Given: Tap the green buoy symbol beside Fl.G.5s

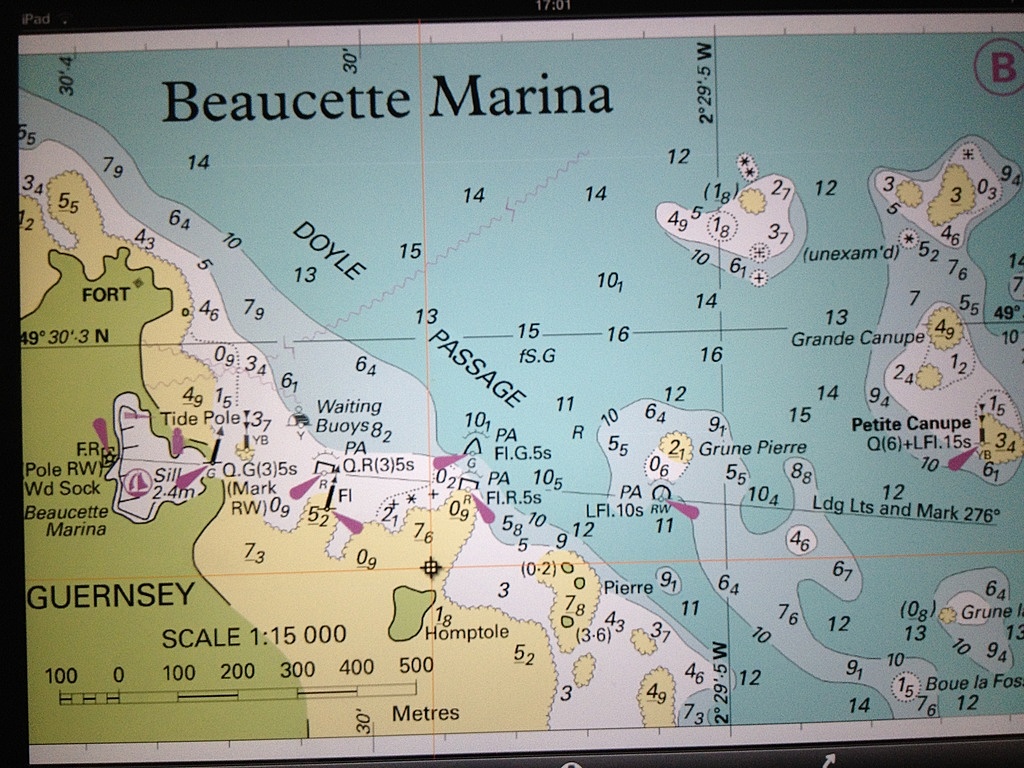Looking at the screenshot, I should pos(472,447).
